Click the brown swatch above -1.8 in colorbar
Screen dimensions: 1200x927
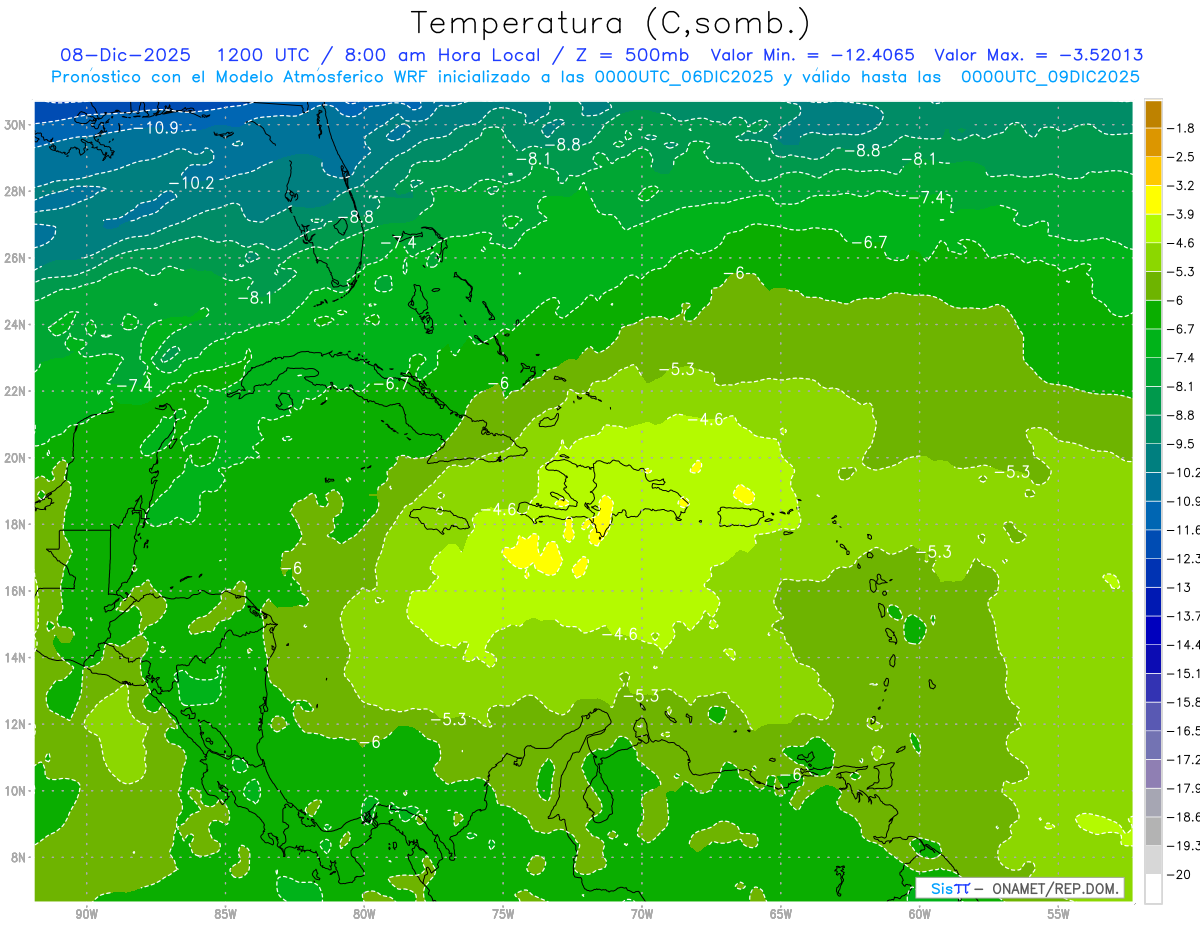[1153, 114]
